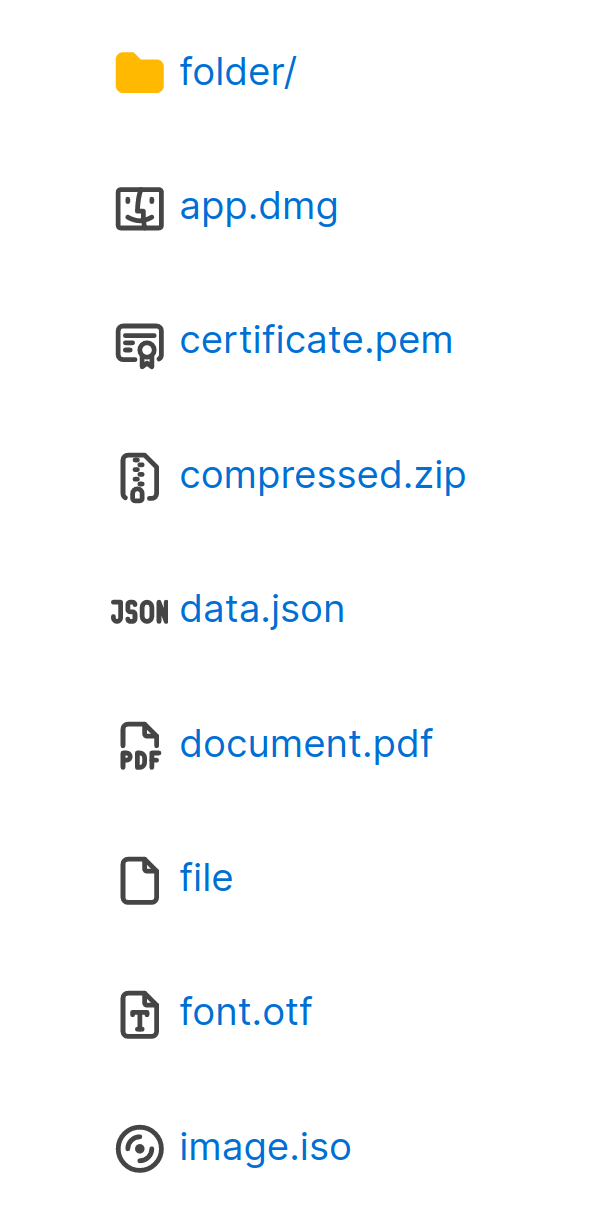Open the folder/ link
This screenshot has width=613, height=1212.
(238, 73)
